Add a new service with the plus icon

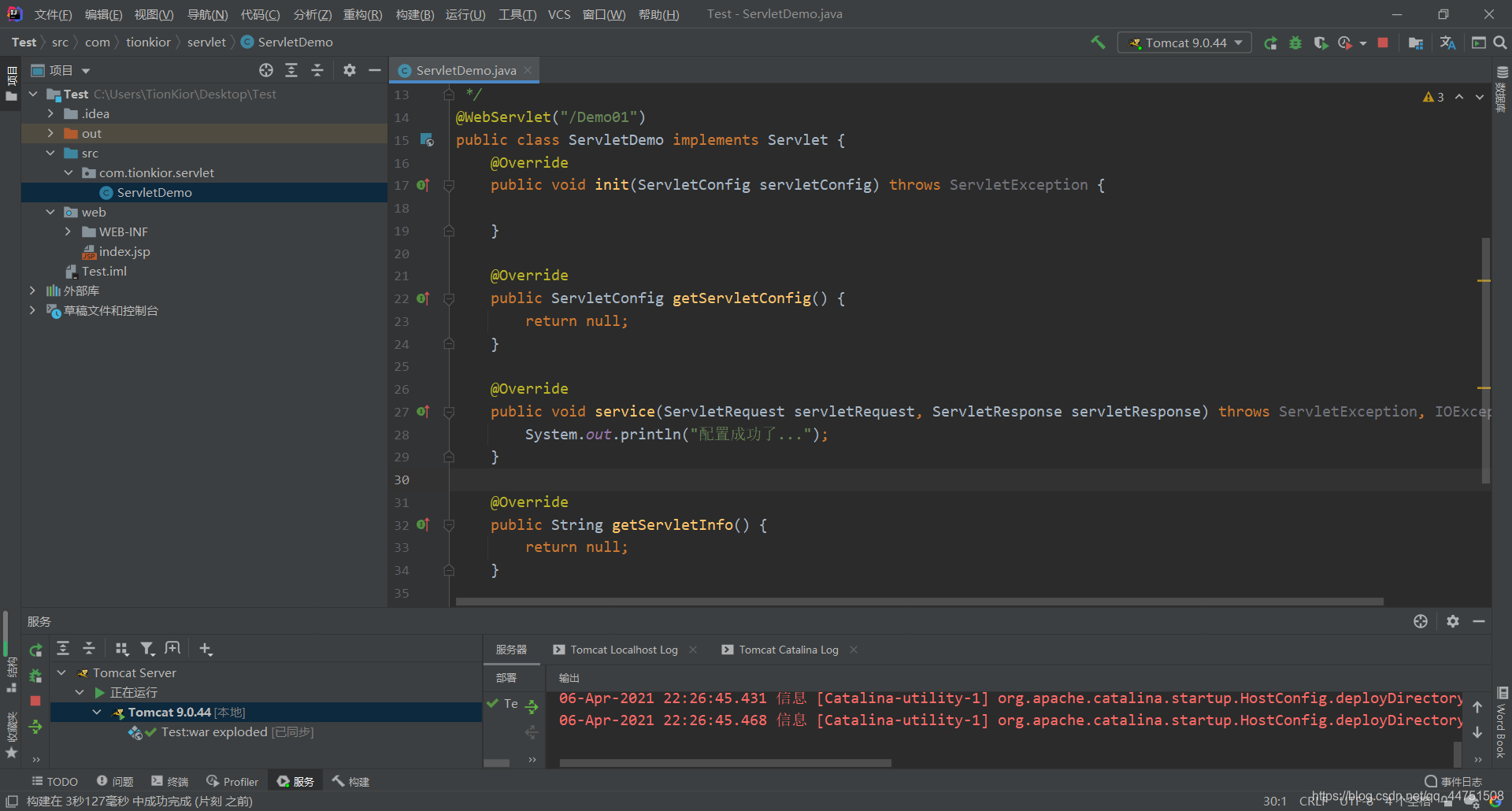[206, 648]
